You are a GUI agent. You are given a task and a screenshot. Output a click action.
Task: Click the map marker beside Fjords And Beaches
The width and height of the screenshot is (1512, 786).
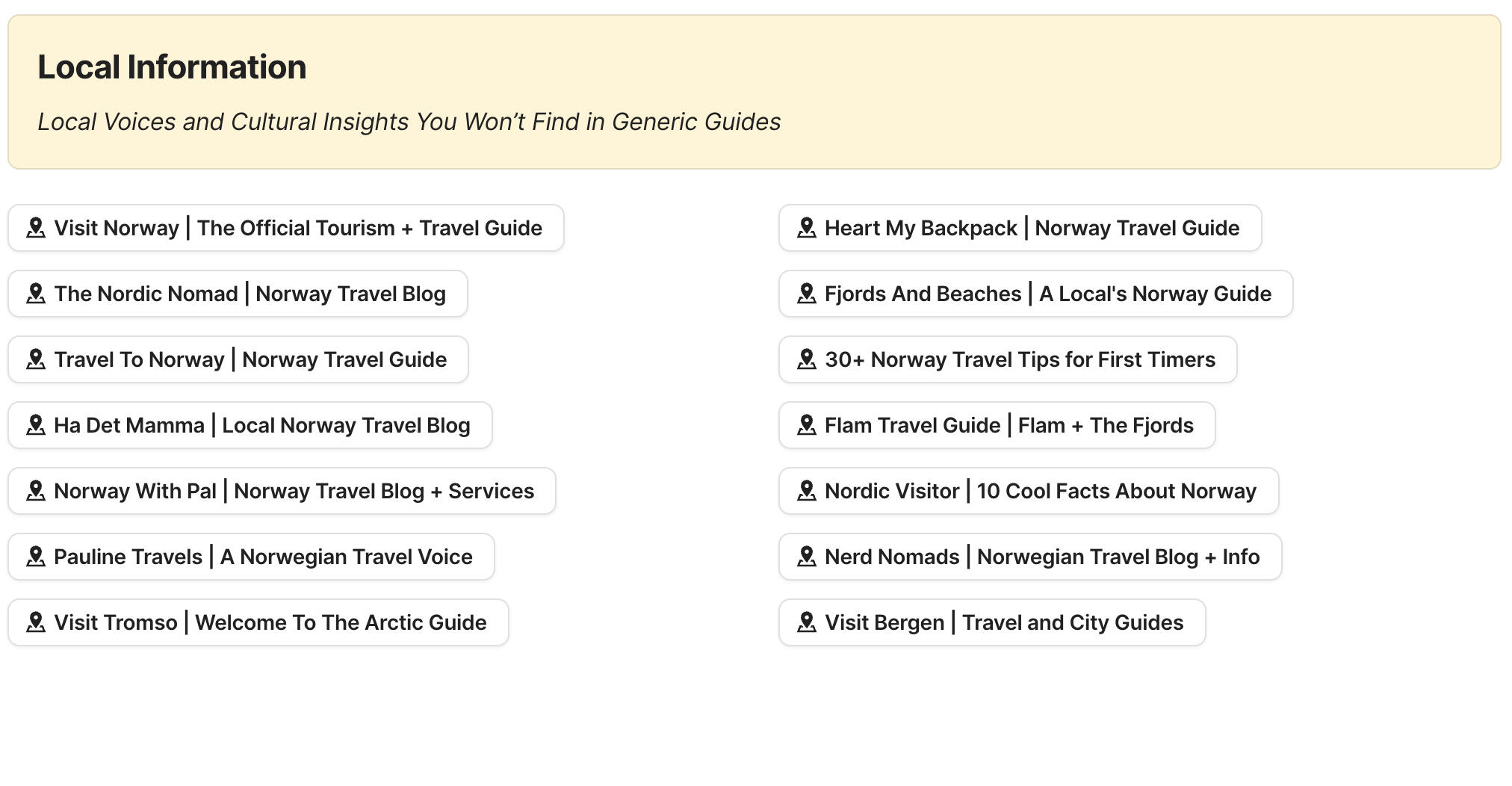807,294
